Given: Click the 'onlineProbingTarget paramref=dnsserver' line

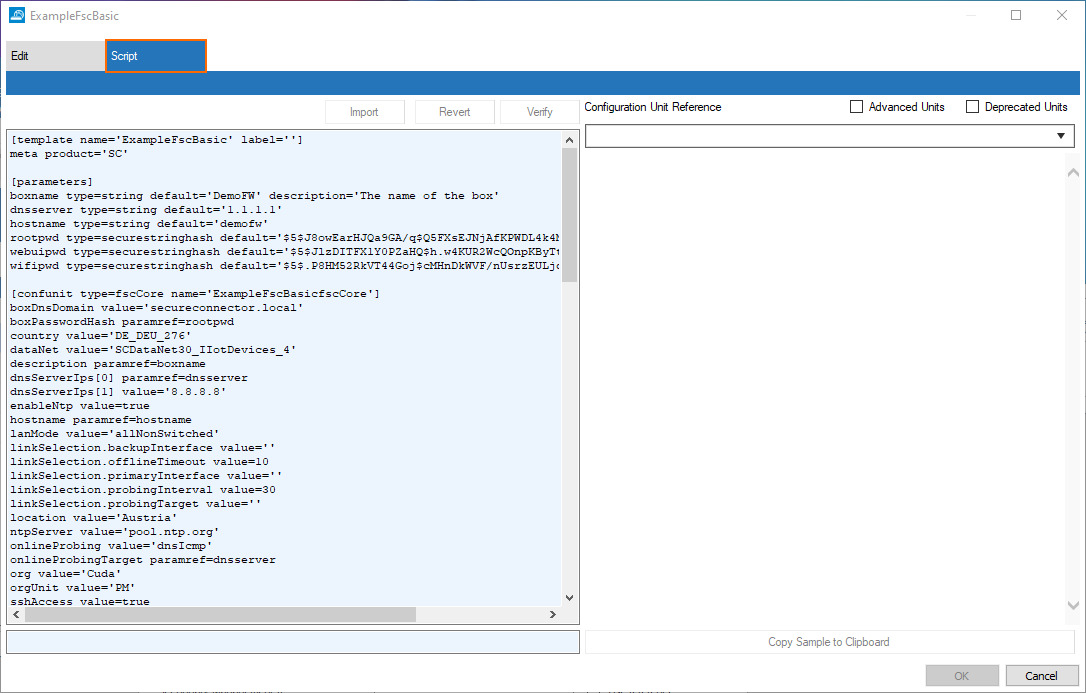Looking at the screenshot, I should tap(143, 559).
